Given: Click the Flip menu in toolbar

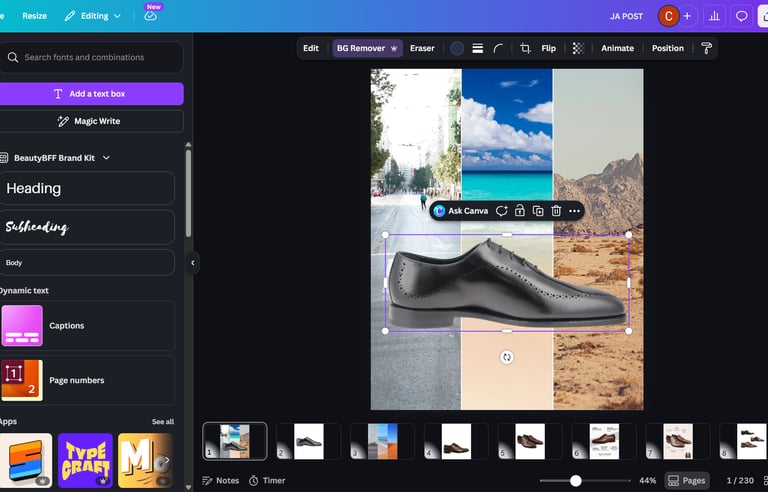Looking at the screenshot, I should pyautogui.click(x=549, y=48).
